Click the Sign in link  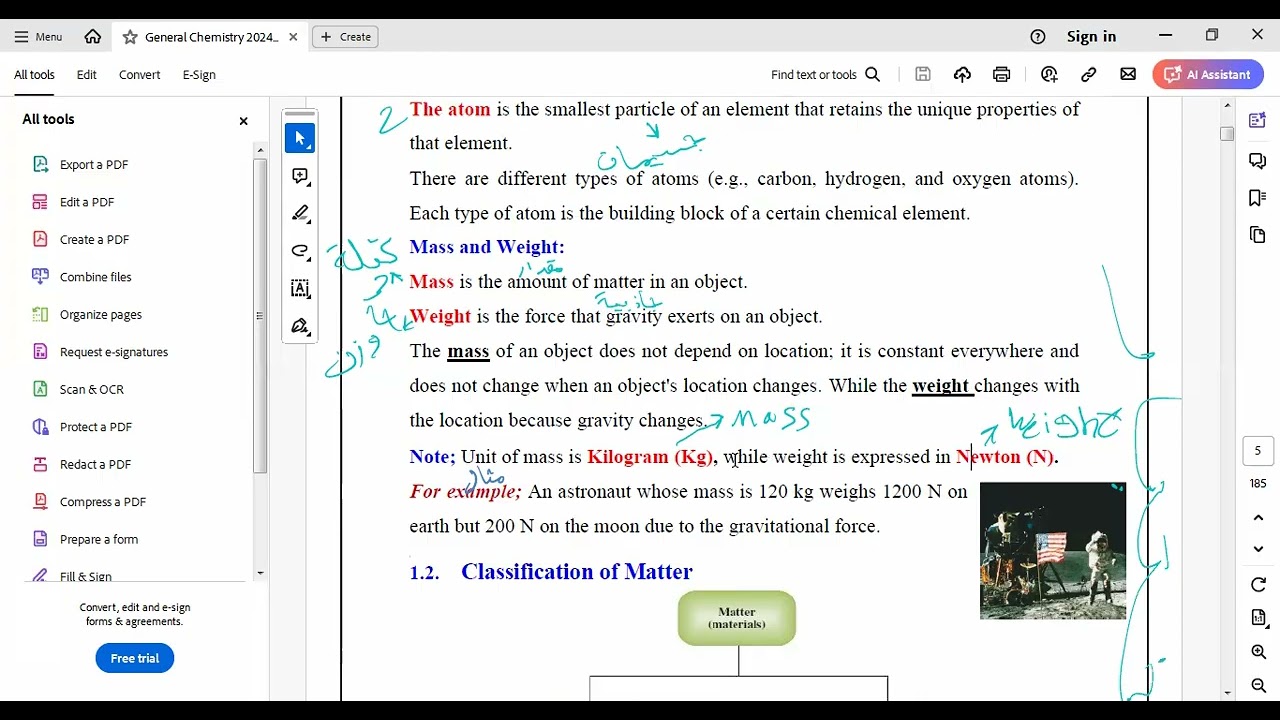click(x=1091, y=37)
